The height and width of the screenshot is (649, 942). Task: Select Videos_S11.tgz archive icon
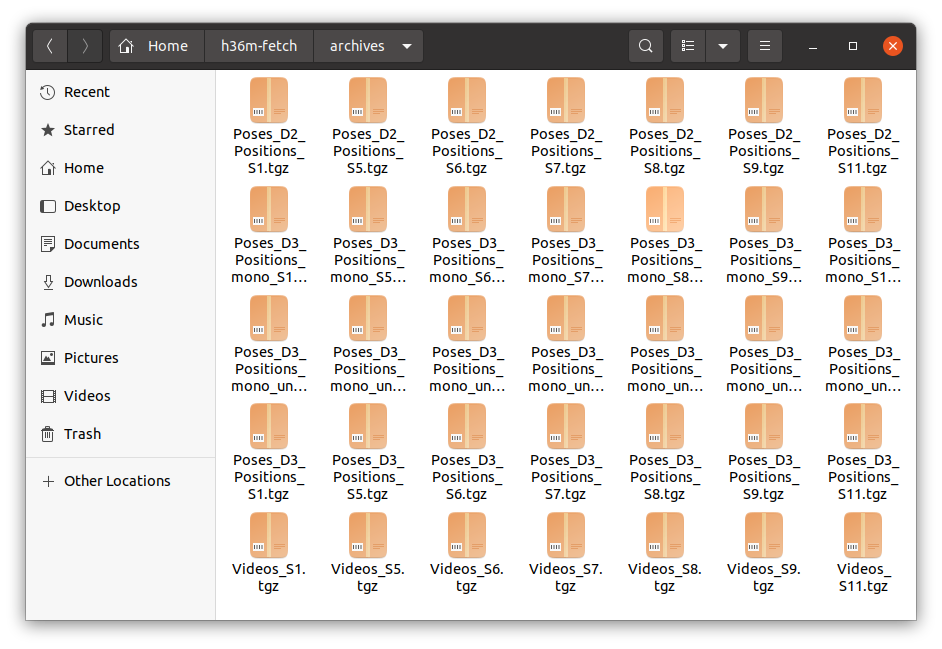pyautogui.click(x=863, y=535)
